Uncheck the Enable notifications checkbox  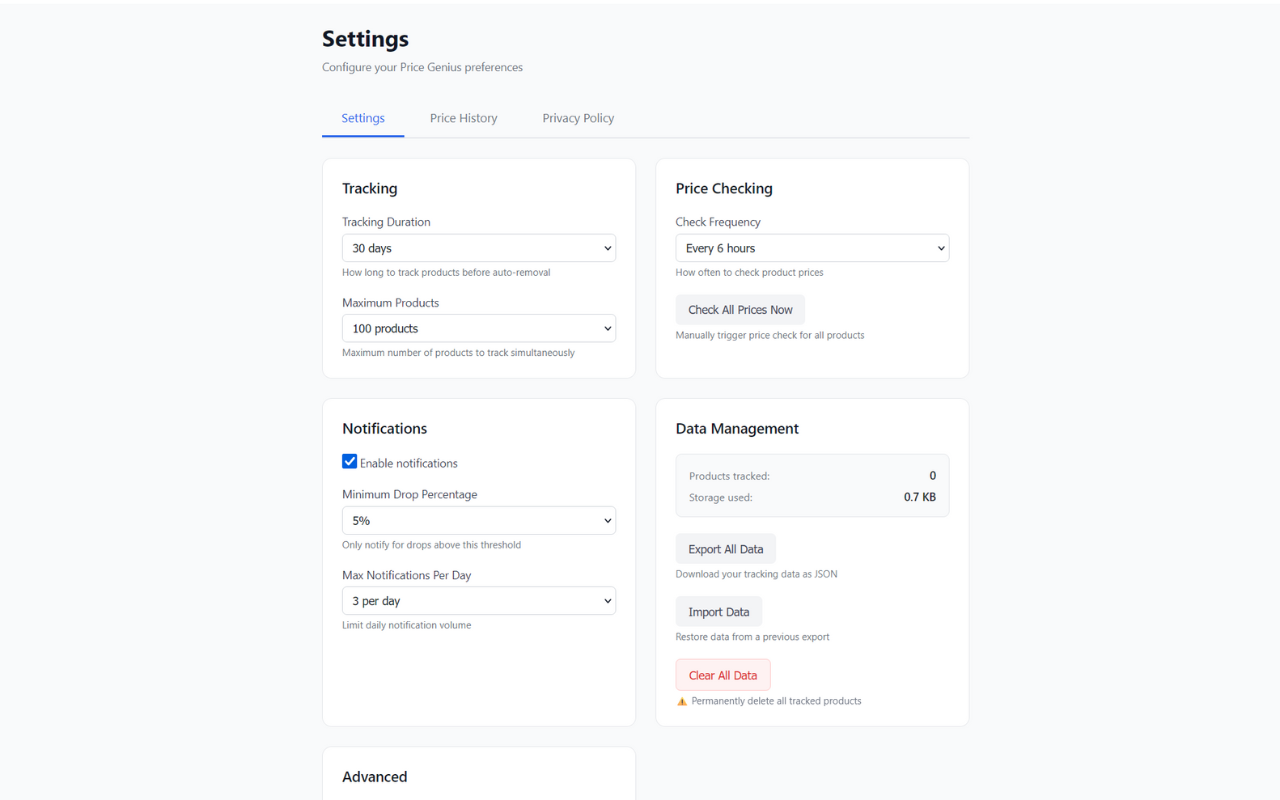(350, 462)
